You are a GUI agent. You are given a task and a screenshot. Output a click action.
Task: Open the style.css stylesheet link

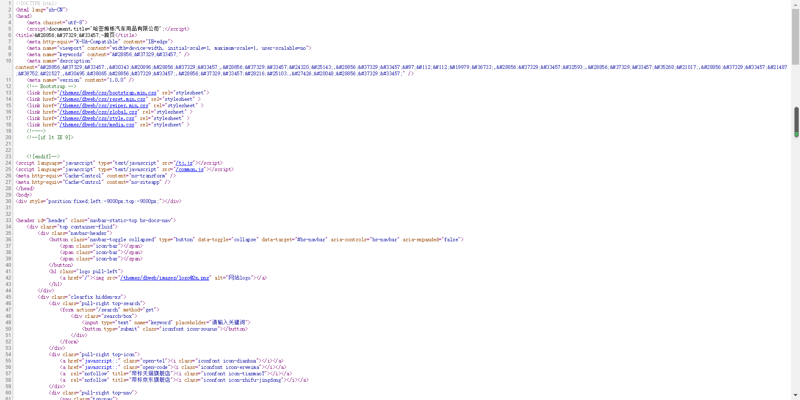(97, 118)
